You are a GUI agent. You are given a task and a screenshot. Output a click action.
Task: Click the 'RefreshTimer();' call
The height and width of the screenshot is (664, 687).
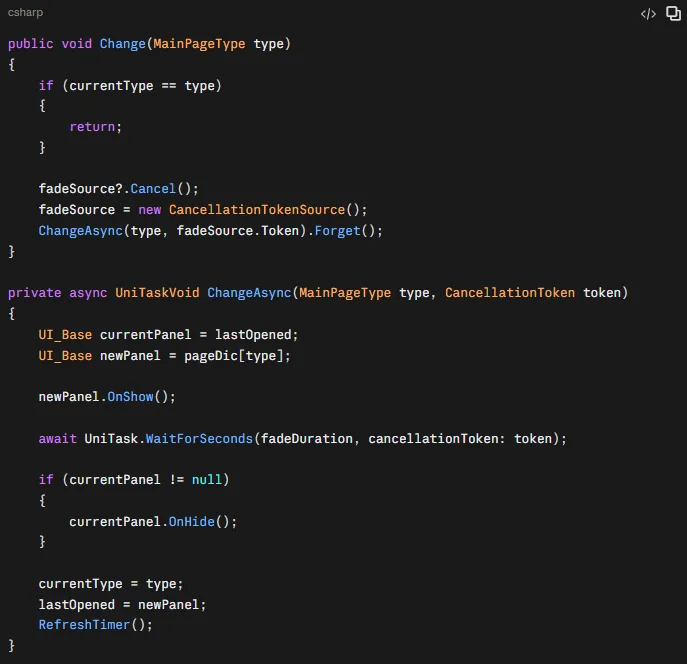click(x=96, y=625)
